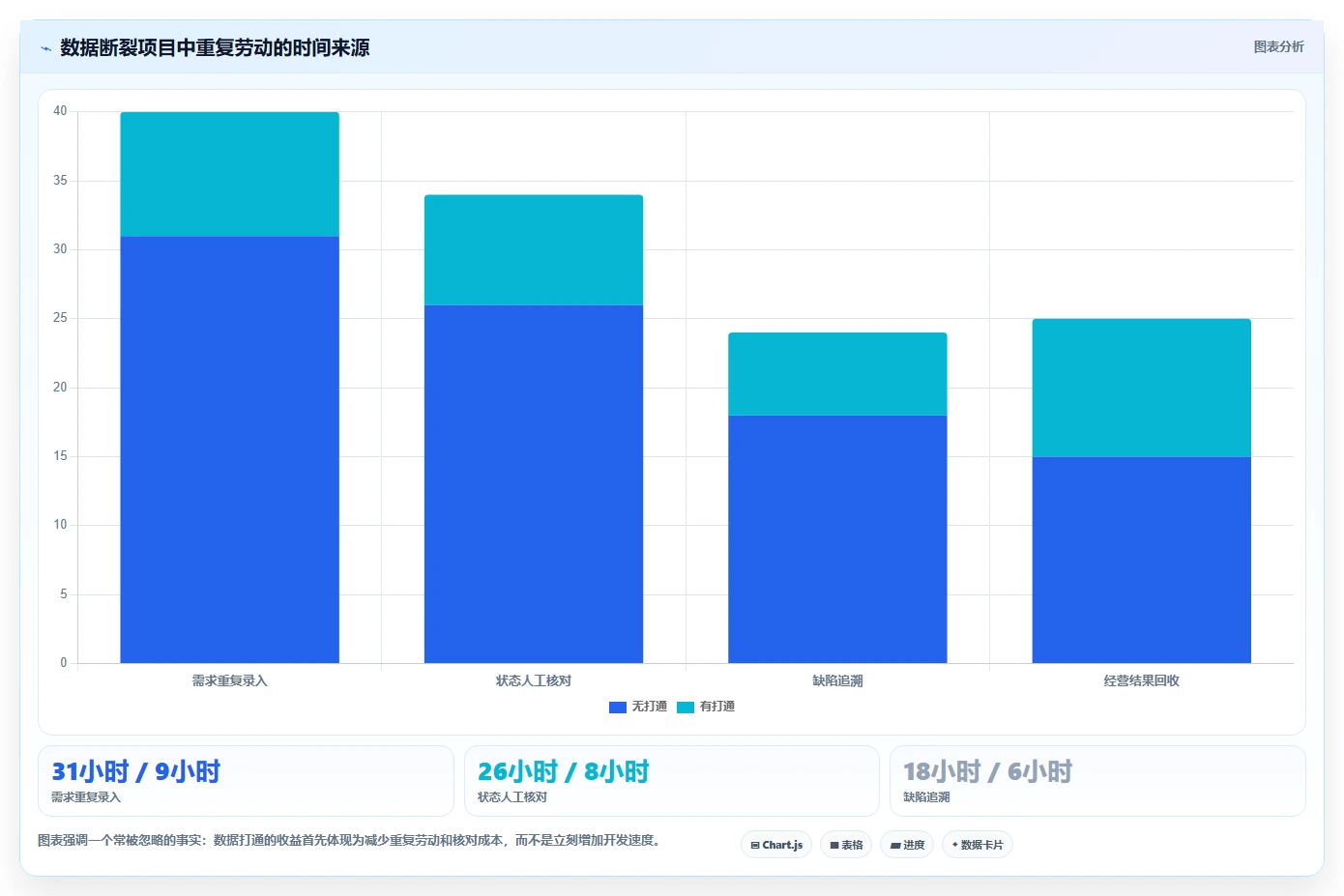Select the blue bar segment for 状态人工核对
Screen dimensions: 1344x896
pyautogui.click(x=534, y=484)
